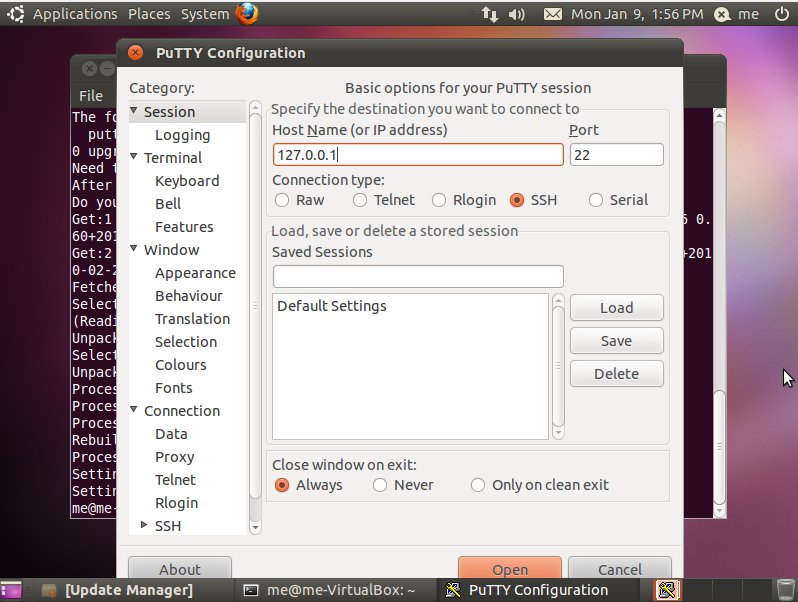Click the Open button to connect

[510, 567]
